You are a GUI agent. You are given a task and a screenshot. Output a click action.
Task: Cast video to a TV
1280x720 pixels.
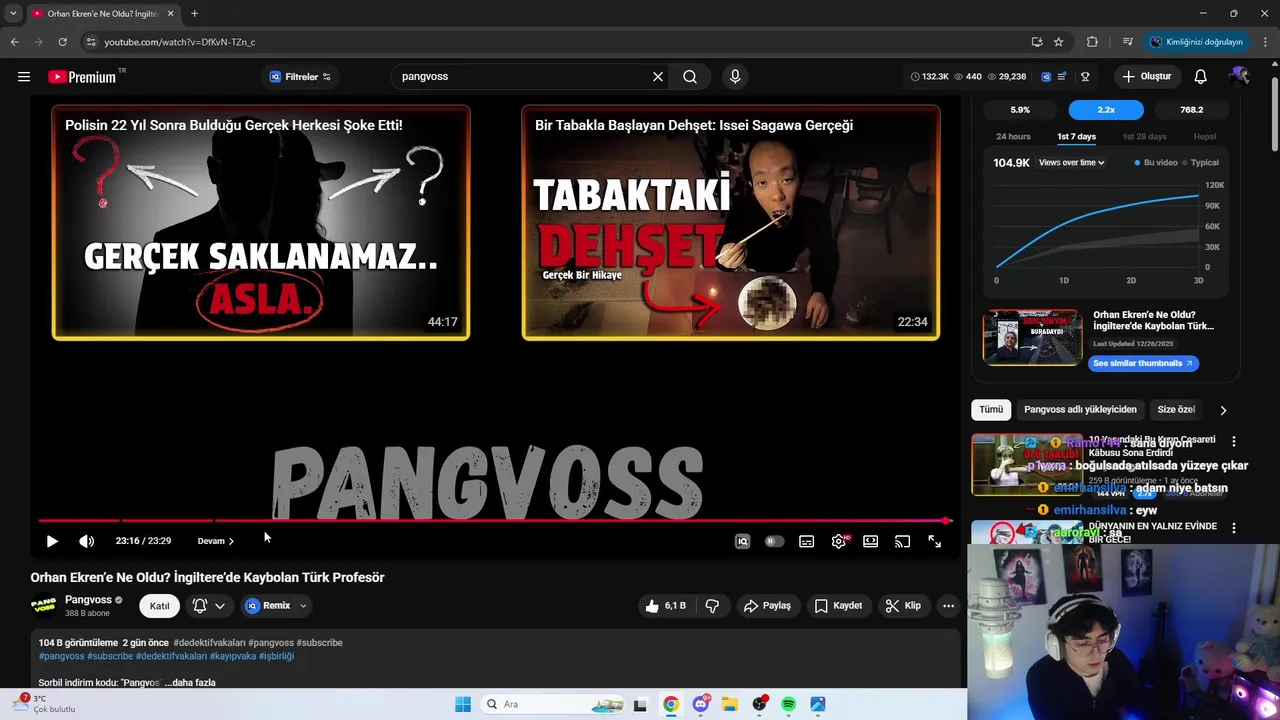[x=903, y=541]
